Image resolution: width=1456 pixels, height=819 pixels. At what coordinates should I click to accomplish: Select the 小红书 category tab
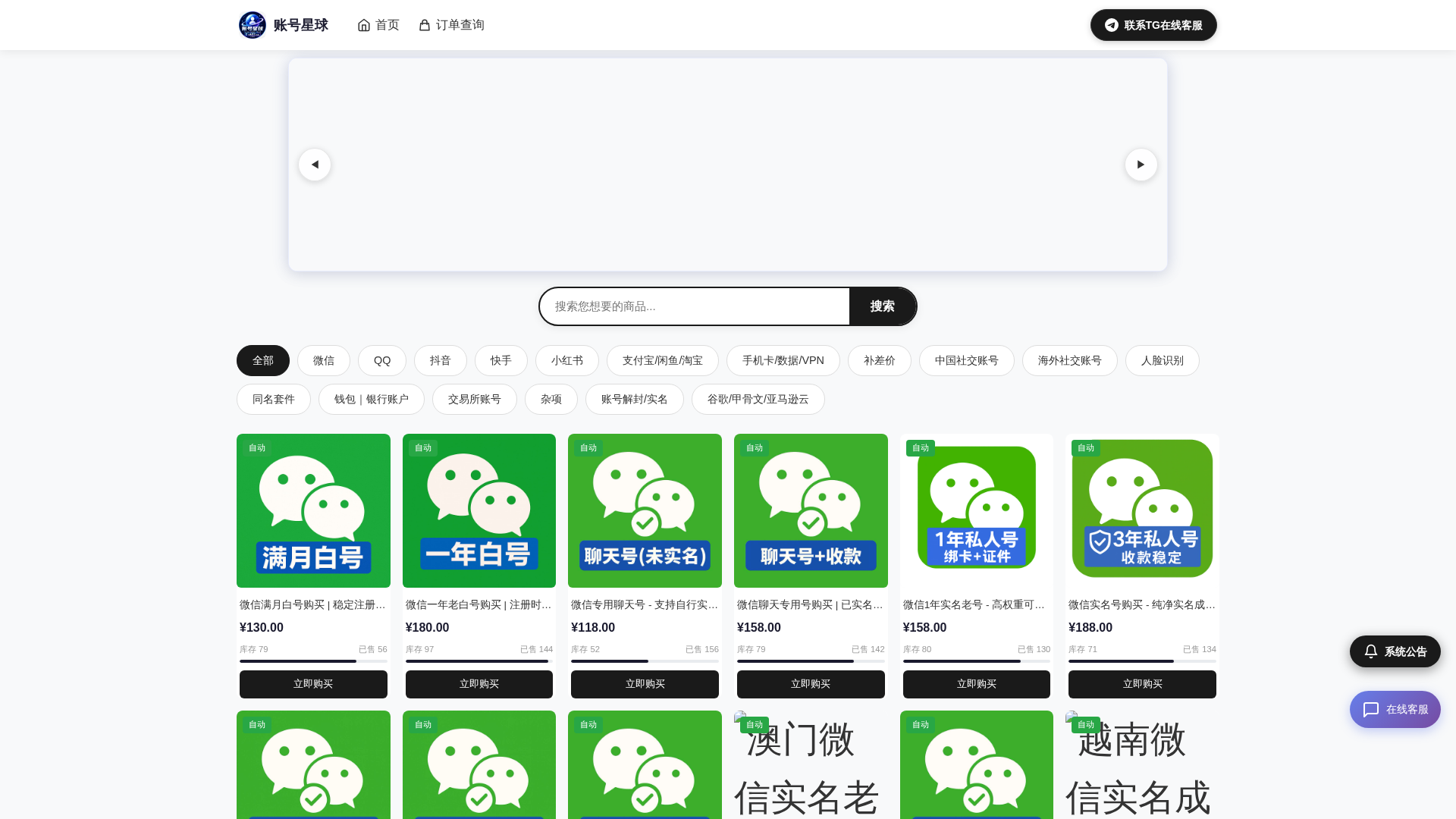567,361
